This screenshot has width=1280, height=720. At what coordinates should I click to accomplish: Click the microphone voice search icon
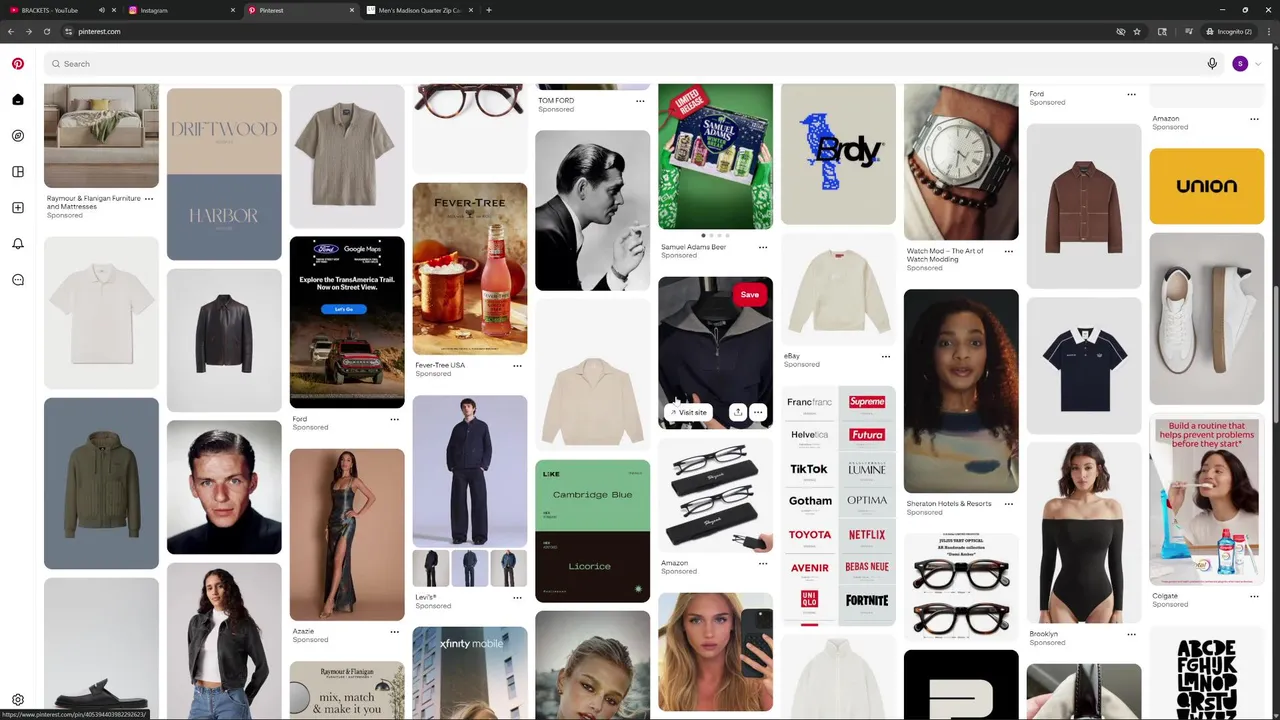[x=1212, y=63]
